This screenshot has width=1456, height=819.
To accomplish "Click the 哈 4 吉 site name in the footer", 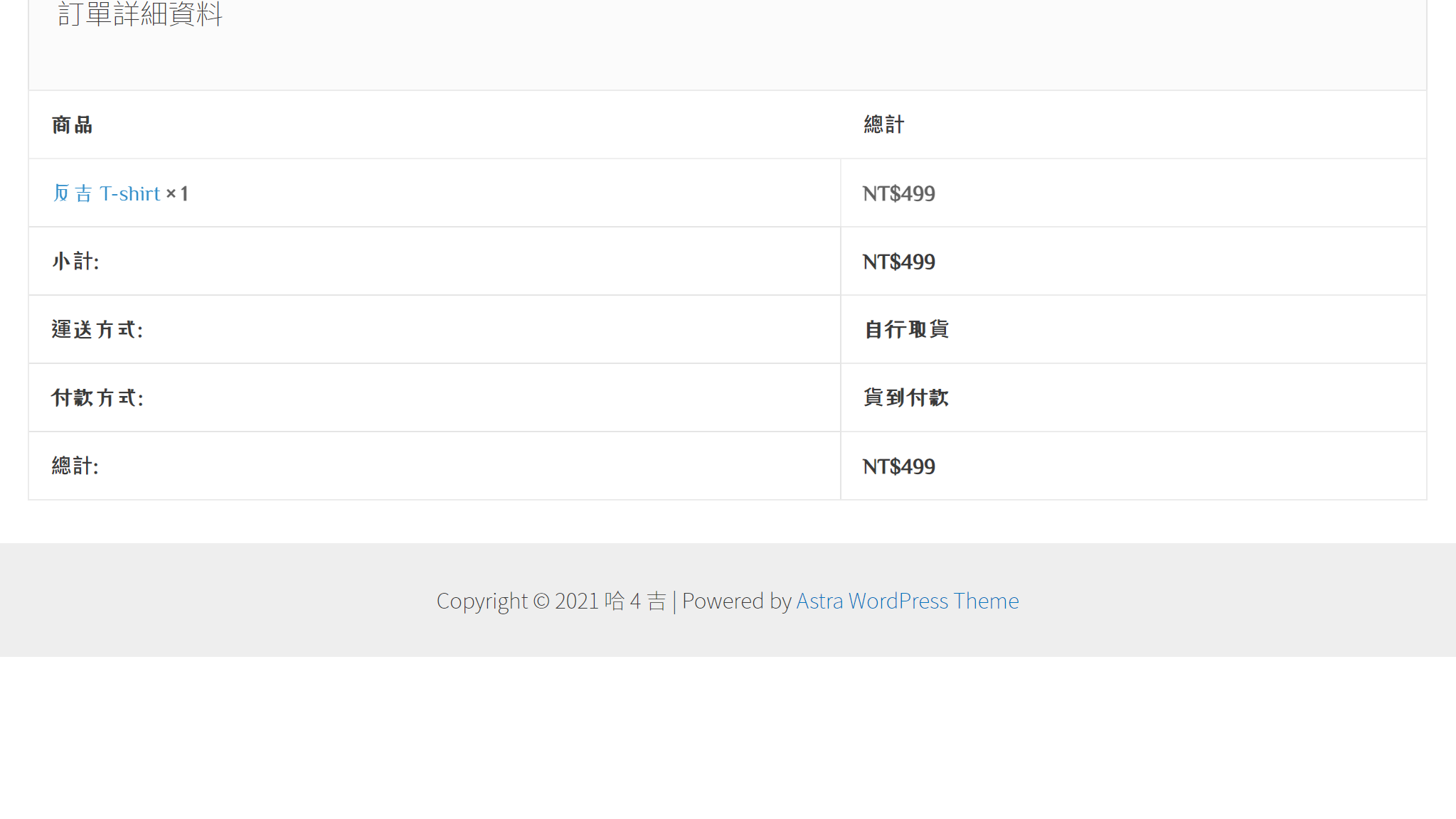I will coord(635,601).
